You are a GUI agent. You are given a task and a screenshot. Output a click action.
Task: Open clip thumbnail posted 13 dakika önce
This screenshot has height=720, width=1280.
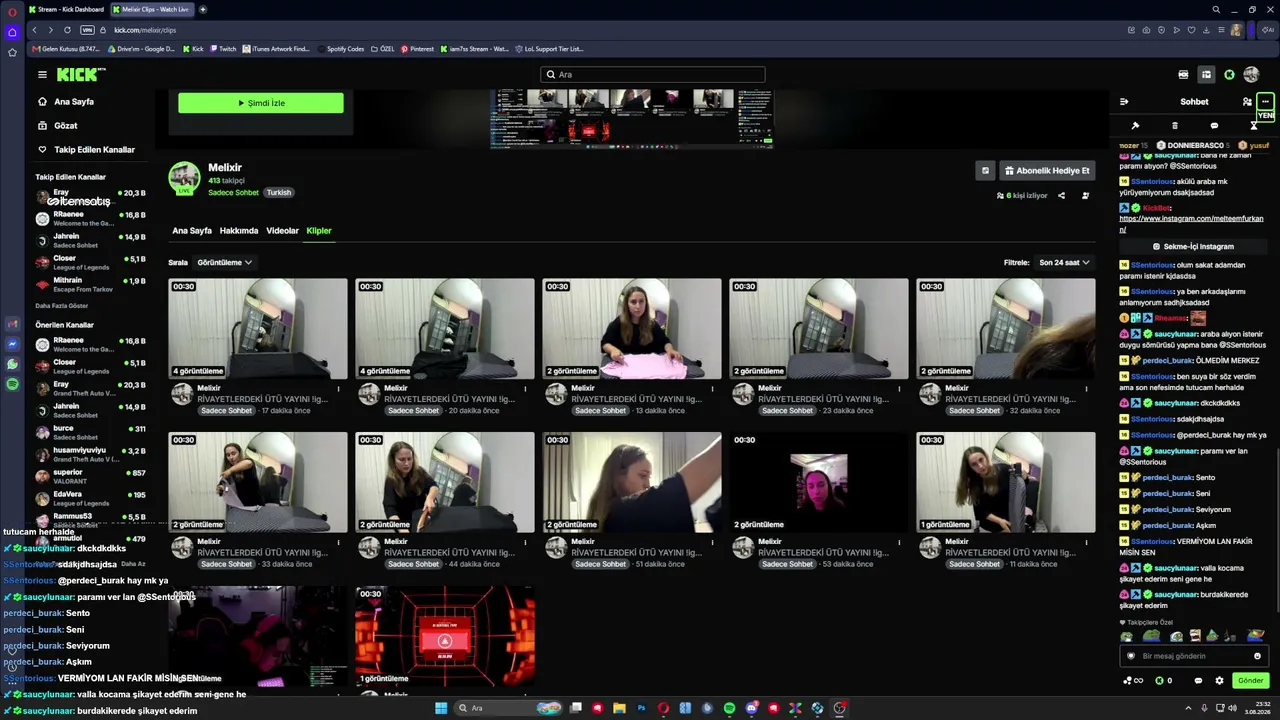[x=632, y=329]
